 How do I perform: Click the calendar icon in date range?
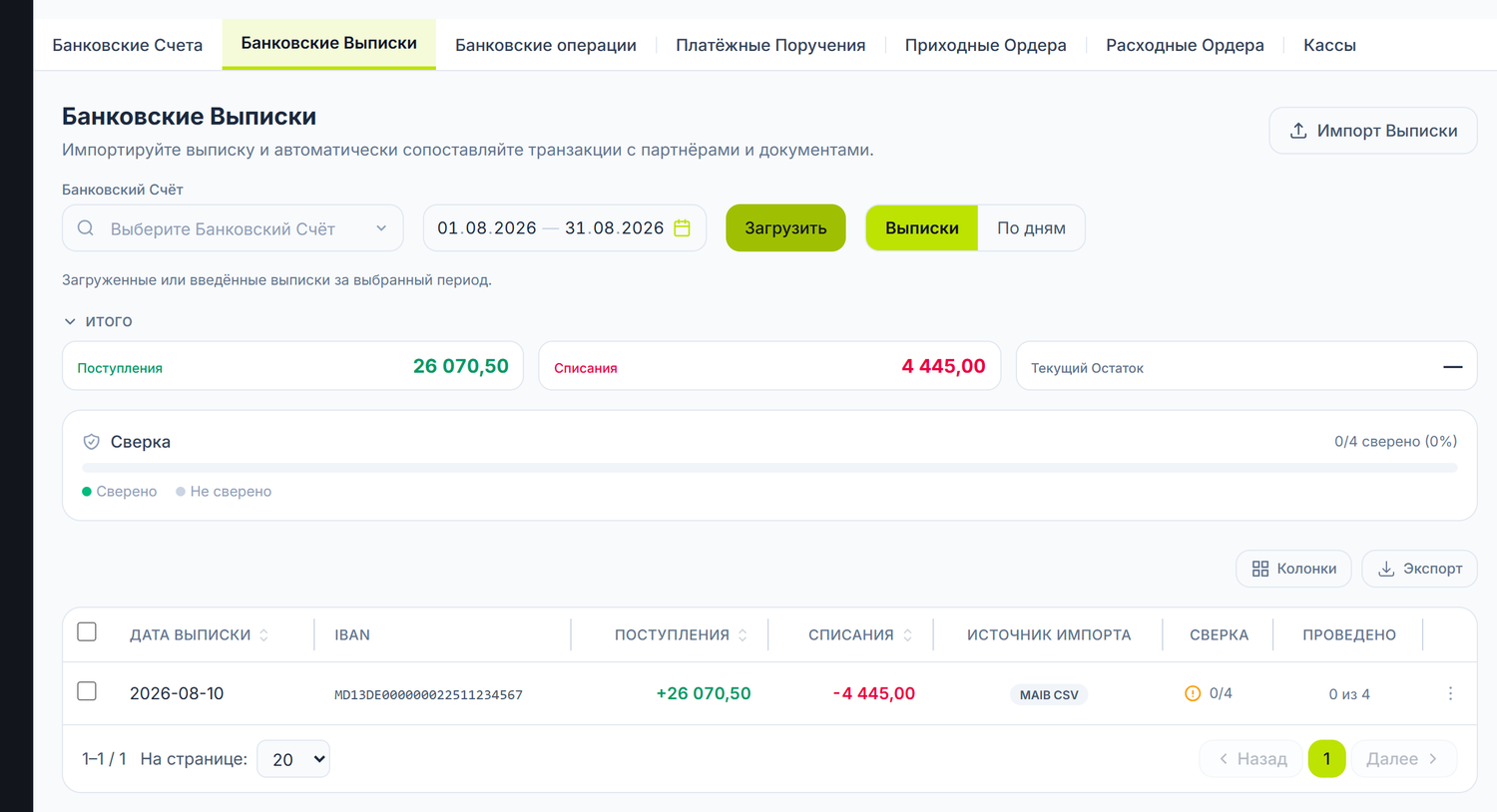(682, 228)
